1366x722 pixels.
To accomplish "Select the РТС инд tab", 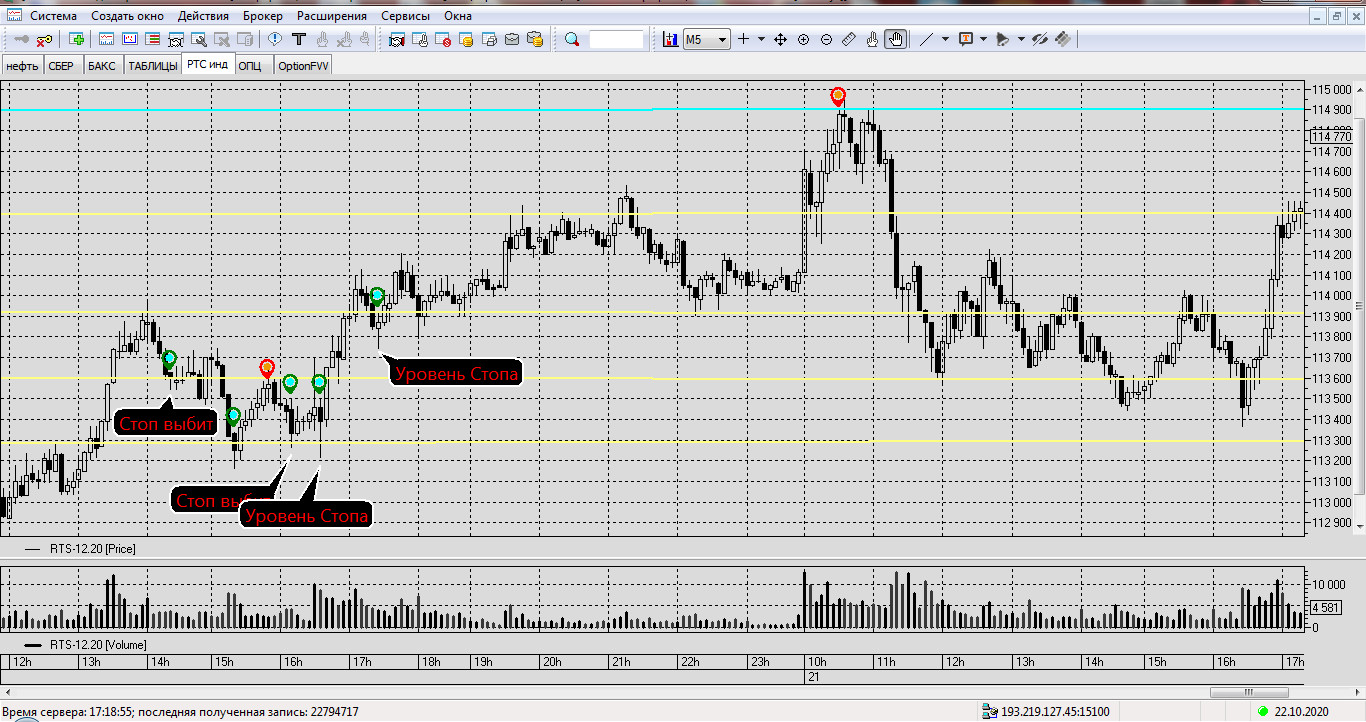I will (208, 65).
